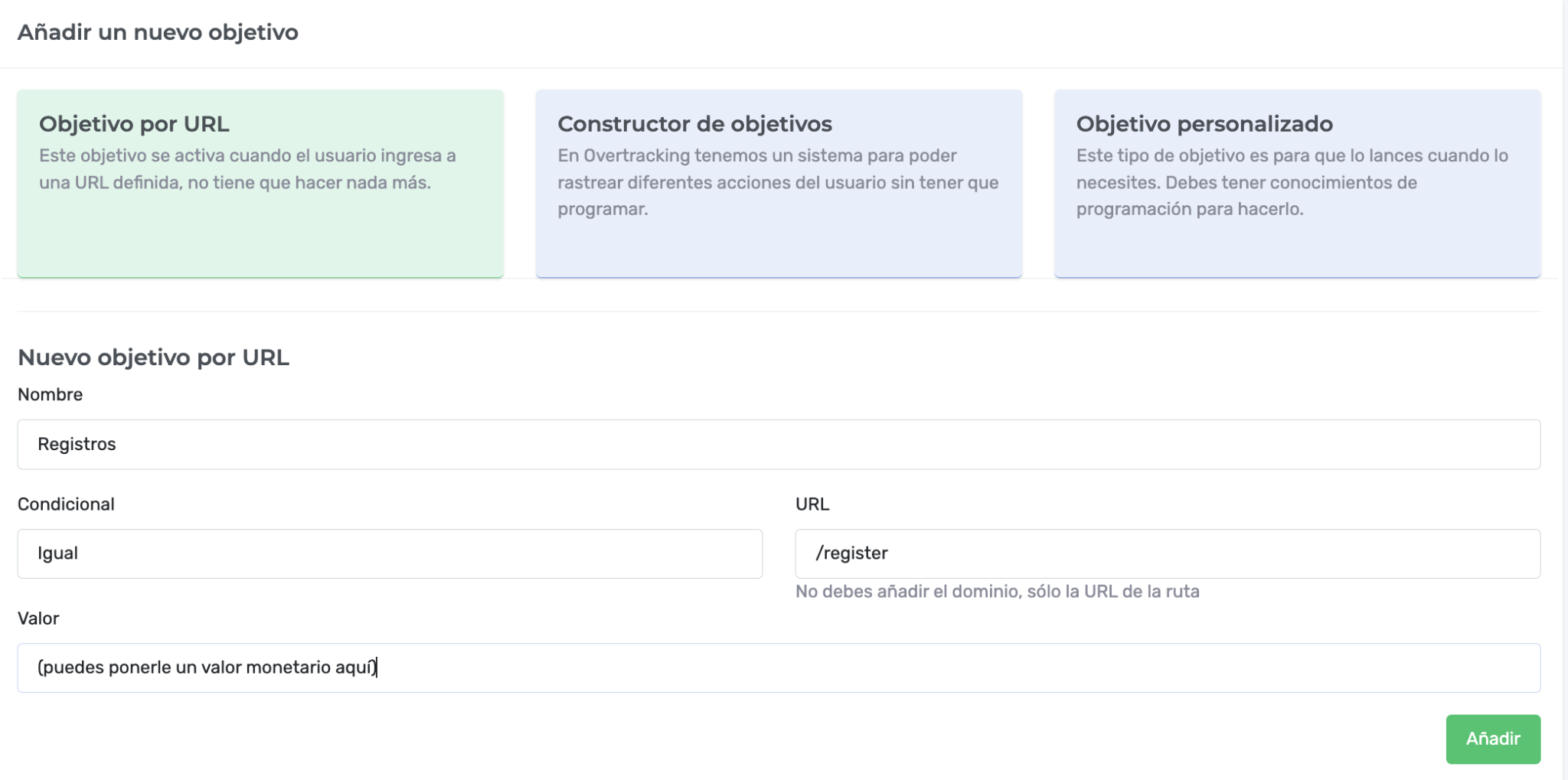
Task: Open the Condicional dropdown showing Igual
Action: pos(390,553)
